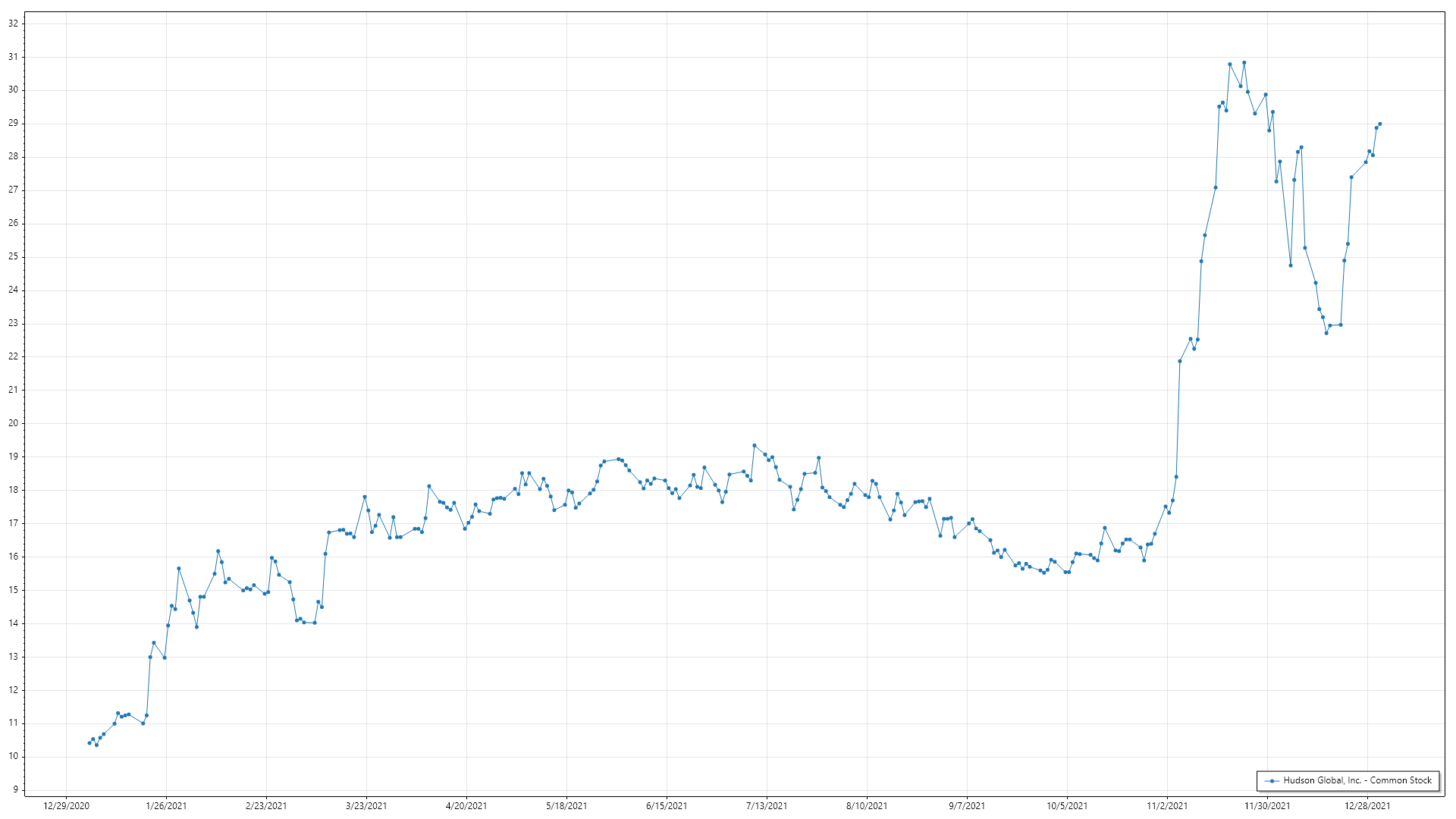The image size is (1456, 819).
Task: Click the Hudson Global, Inc. legend text
Action: (x=1357, y=780)
